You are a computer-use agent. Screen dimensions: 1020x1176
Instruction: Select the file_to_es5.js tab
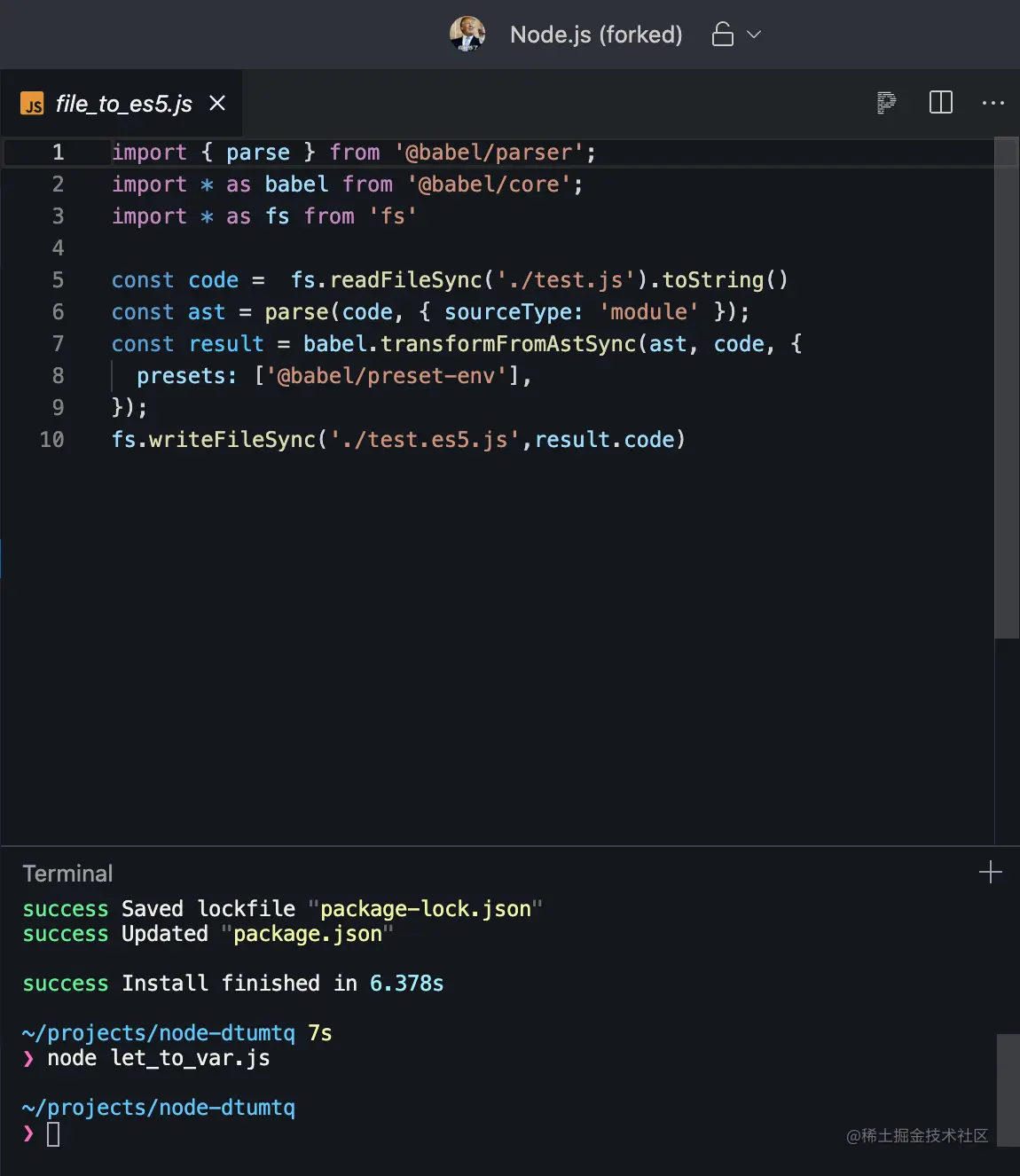(x=123, y=104)
